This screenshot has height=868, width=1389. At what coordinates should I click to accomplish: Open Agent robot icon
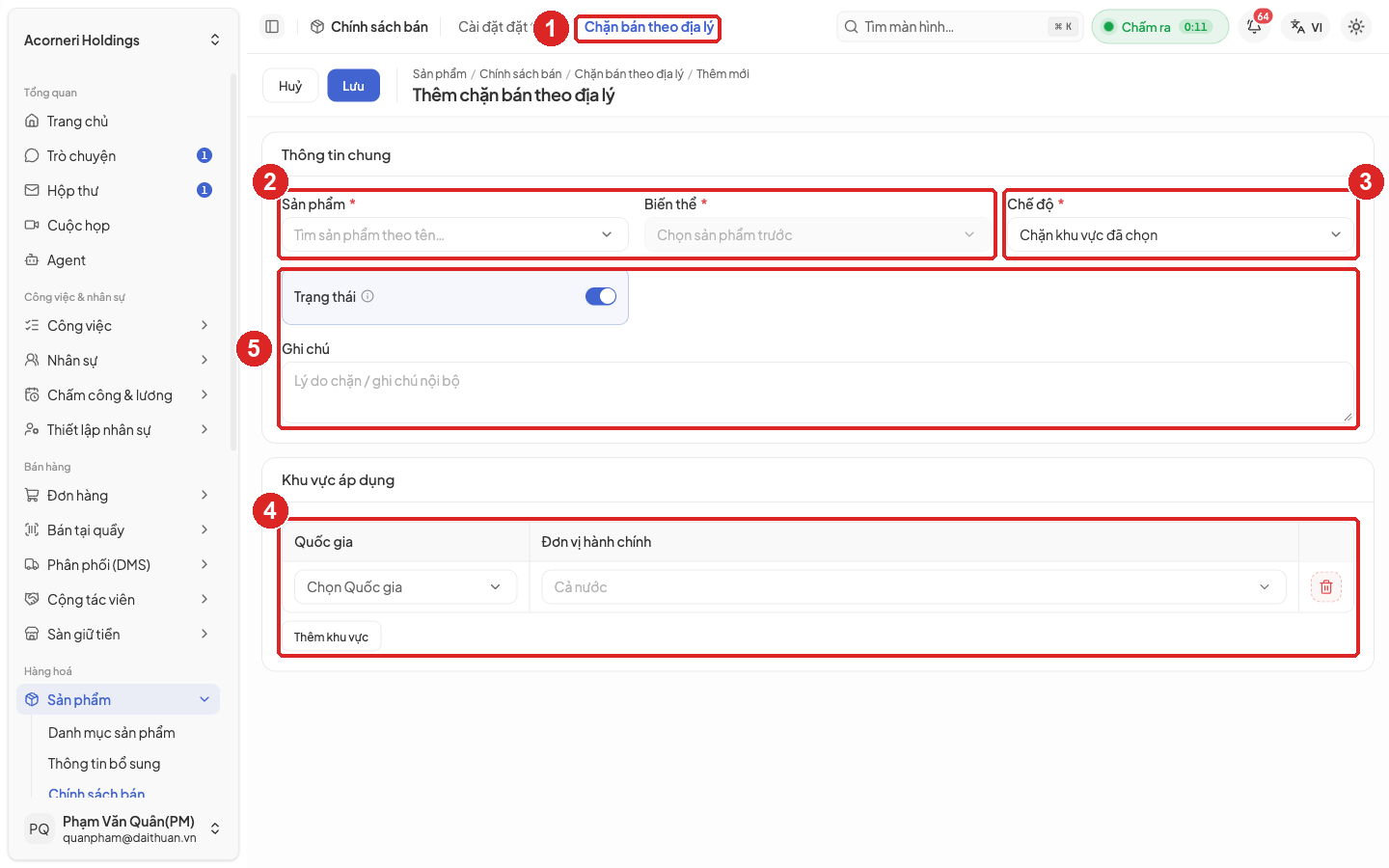(32, 260)
